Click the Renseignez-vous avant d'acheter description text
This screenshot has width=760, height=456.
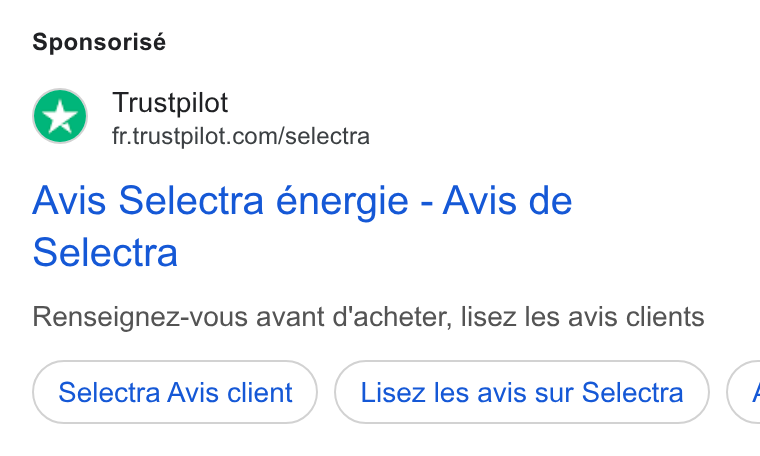[368, 317]
